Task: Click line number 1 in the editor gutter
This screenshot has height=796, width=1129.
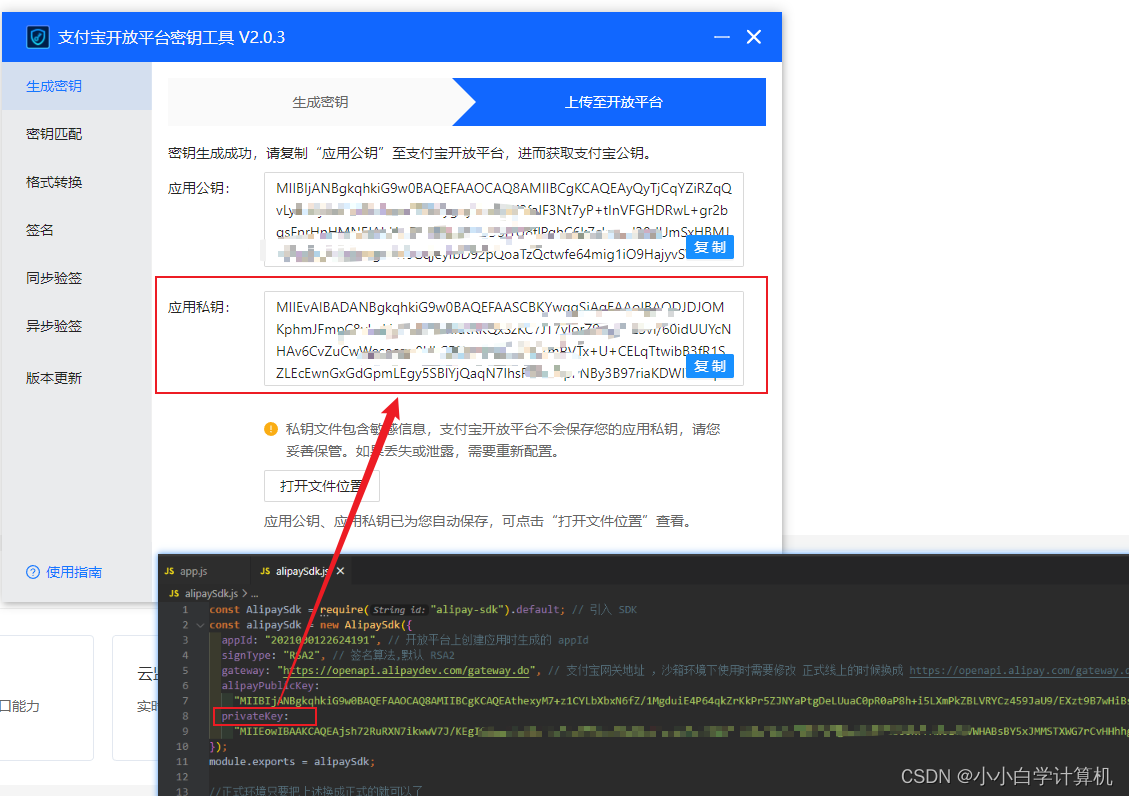Action: click(185, 610)
